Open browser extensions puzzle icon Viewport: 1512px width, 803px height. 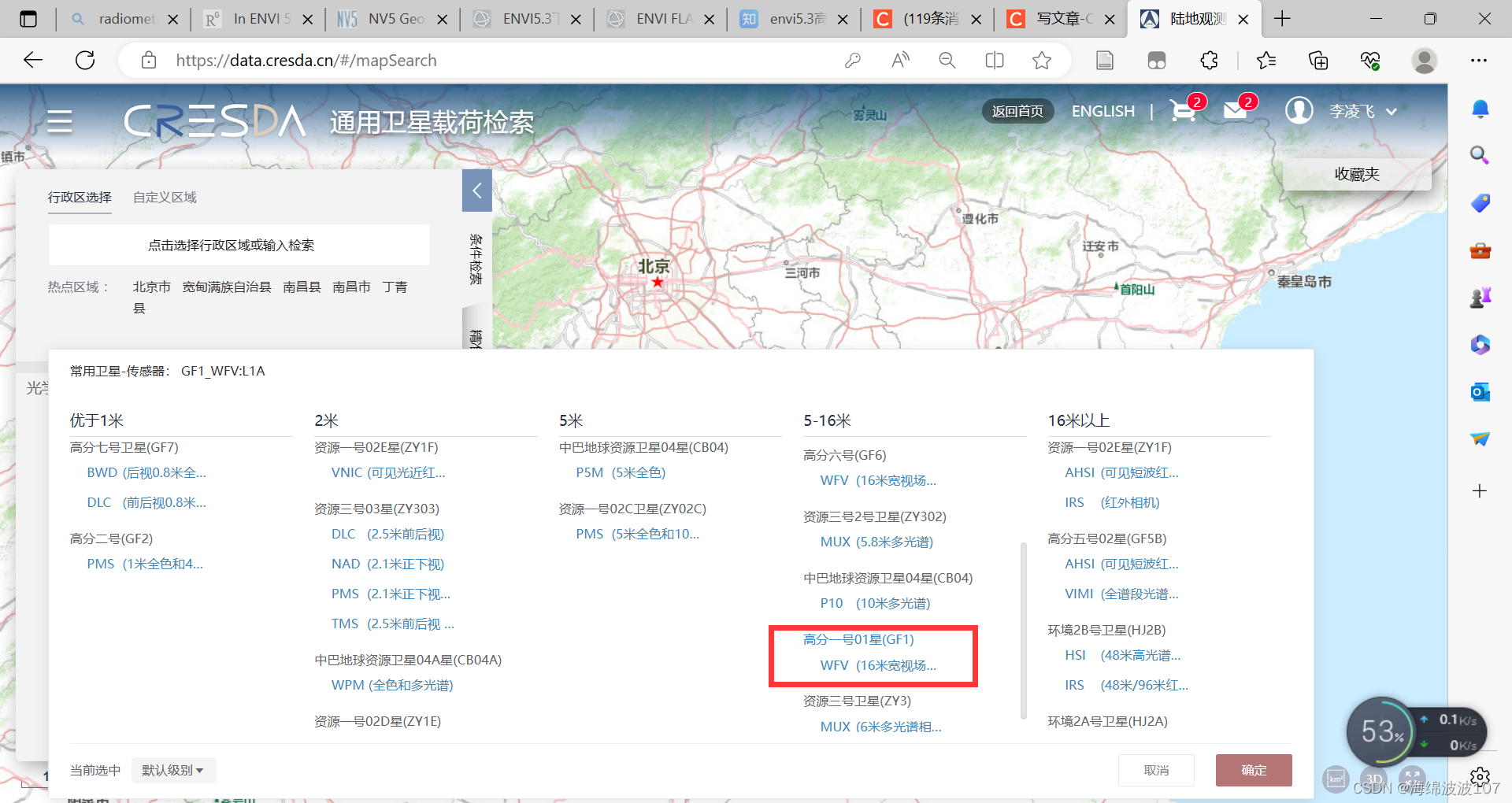click(1209, 60)
